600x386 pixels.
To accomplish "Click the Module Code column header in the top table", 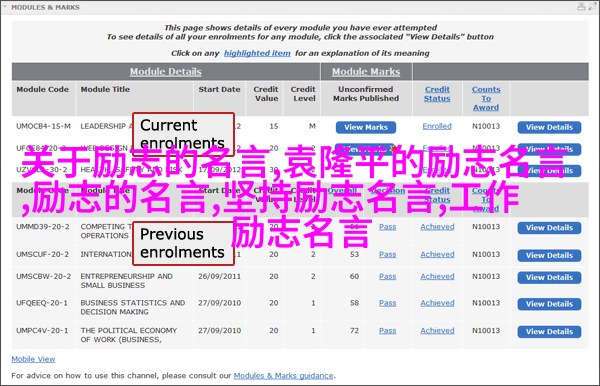I will (42, 89).
